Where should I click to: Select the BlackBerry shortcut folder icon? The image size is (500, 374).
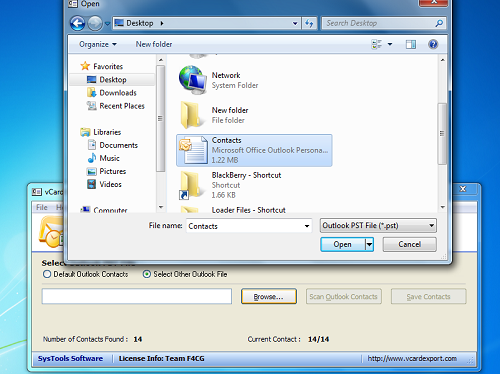[x=191, y=185]
